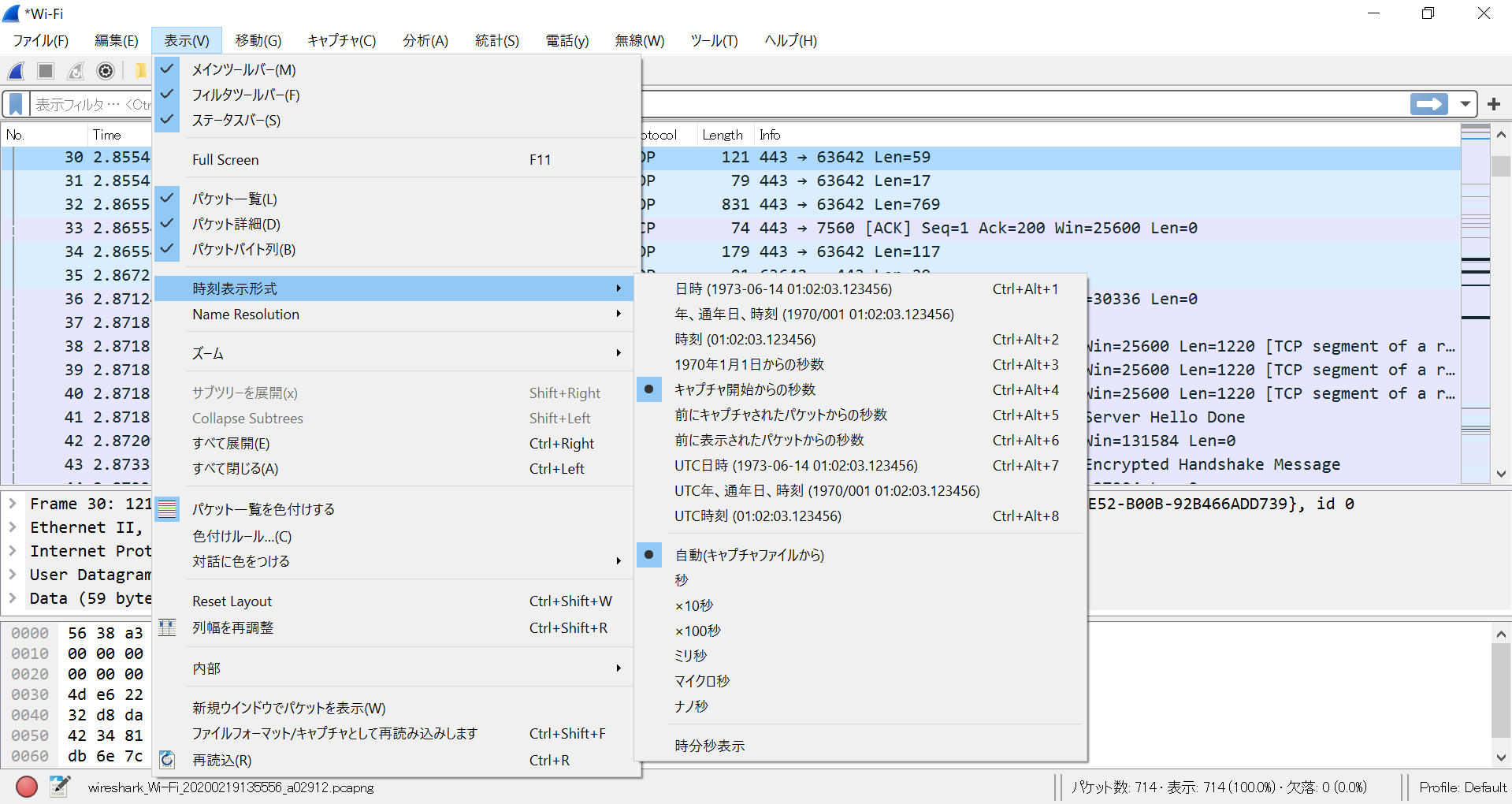This screenshot has height=804, width=1512.
Task: Uncheck メインツールバー(M) in the view menu
Action: [243, 69]
